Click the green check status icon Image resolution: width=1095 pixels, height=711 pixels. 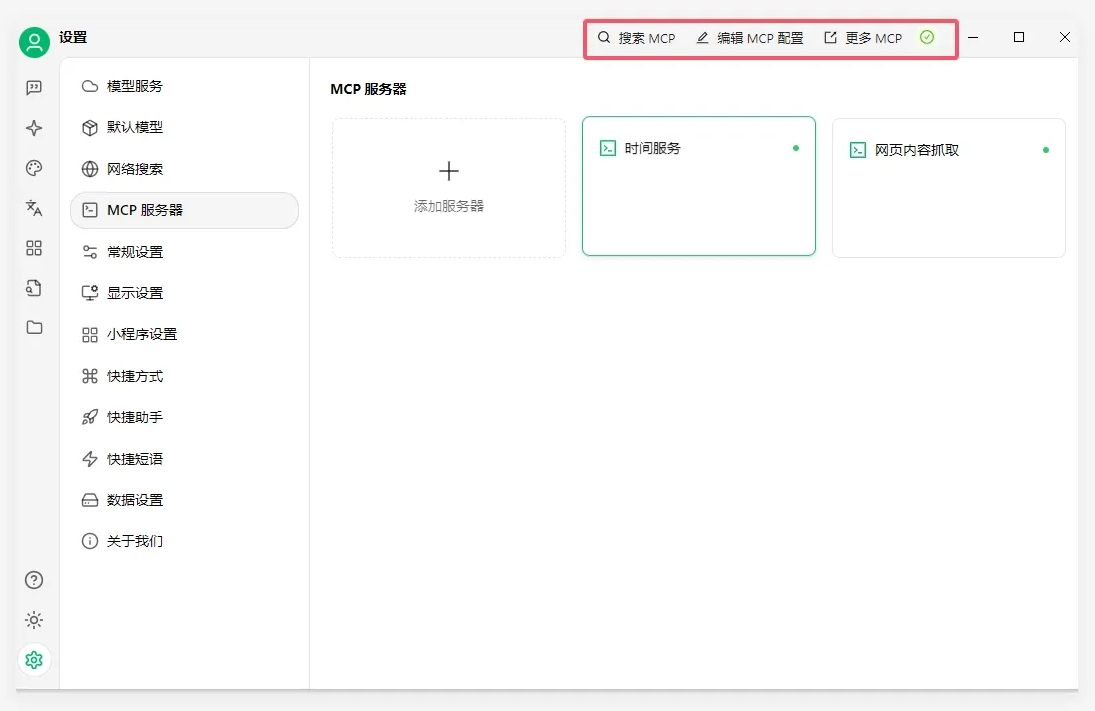[x=927, y=38]
